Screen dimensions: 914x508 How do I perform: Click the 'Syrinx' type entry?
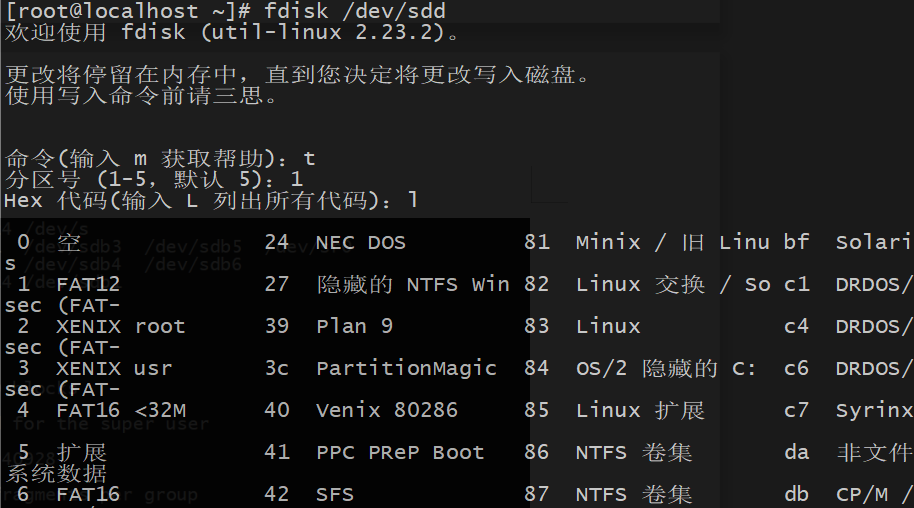(874, 410)
